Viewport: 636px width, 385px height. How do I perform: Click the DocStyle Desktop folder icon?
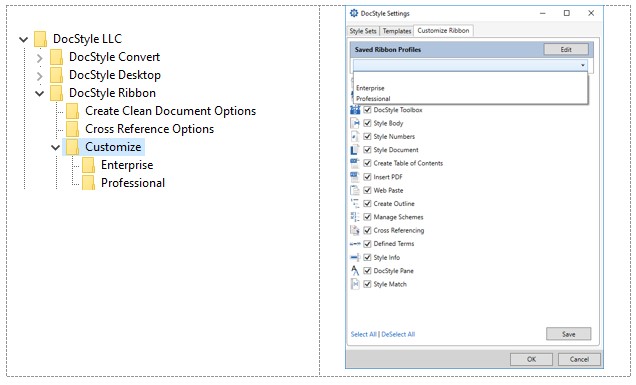[x=56, y=75]
